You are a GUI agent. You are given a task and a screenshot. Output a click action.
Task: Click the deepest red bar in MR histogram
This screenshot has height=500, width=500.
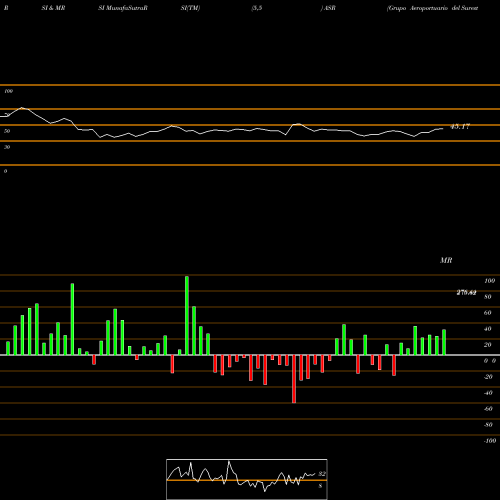pos(294,379)
